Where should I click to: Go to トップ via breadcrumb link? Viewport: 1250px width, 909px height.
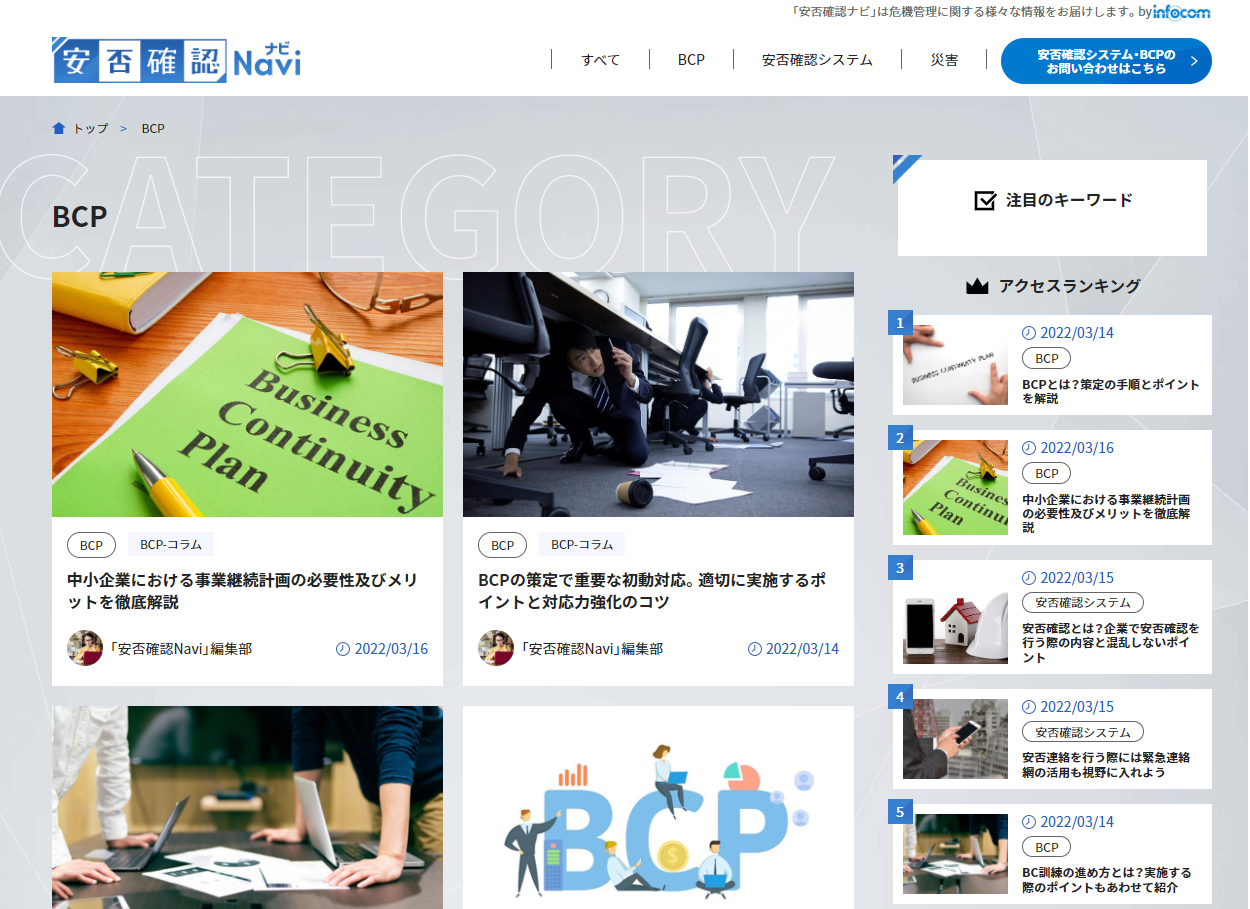point(91,129)
